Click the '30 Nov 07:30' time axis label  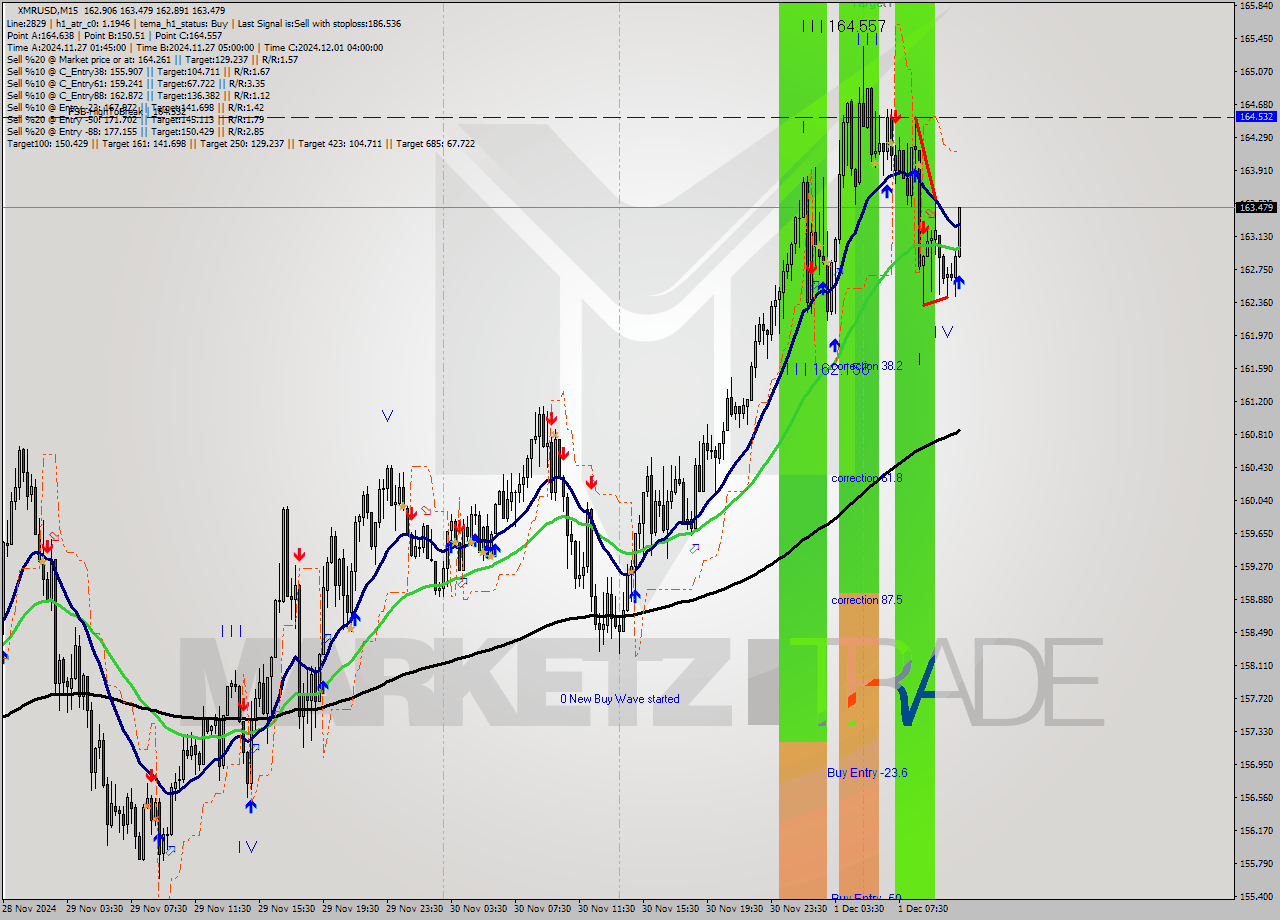tap(543, 909)
